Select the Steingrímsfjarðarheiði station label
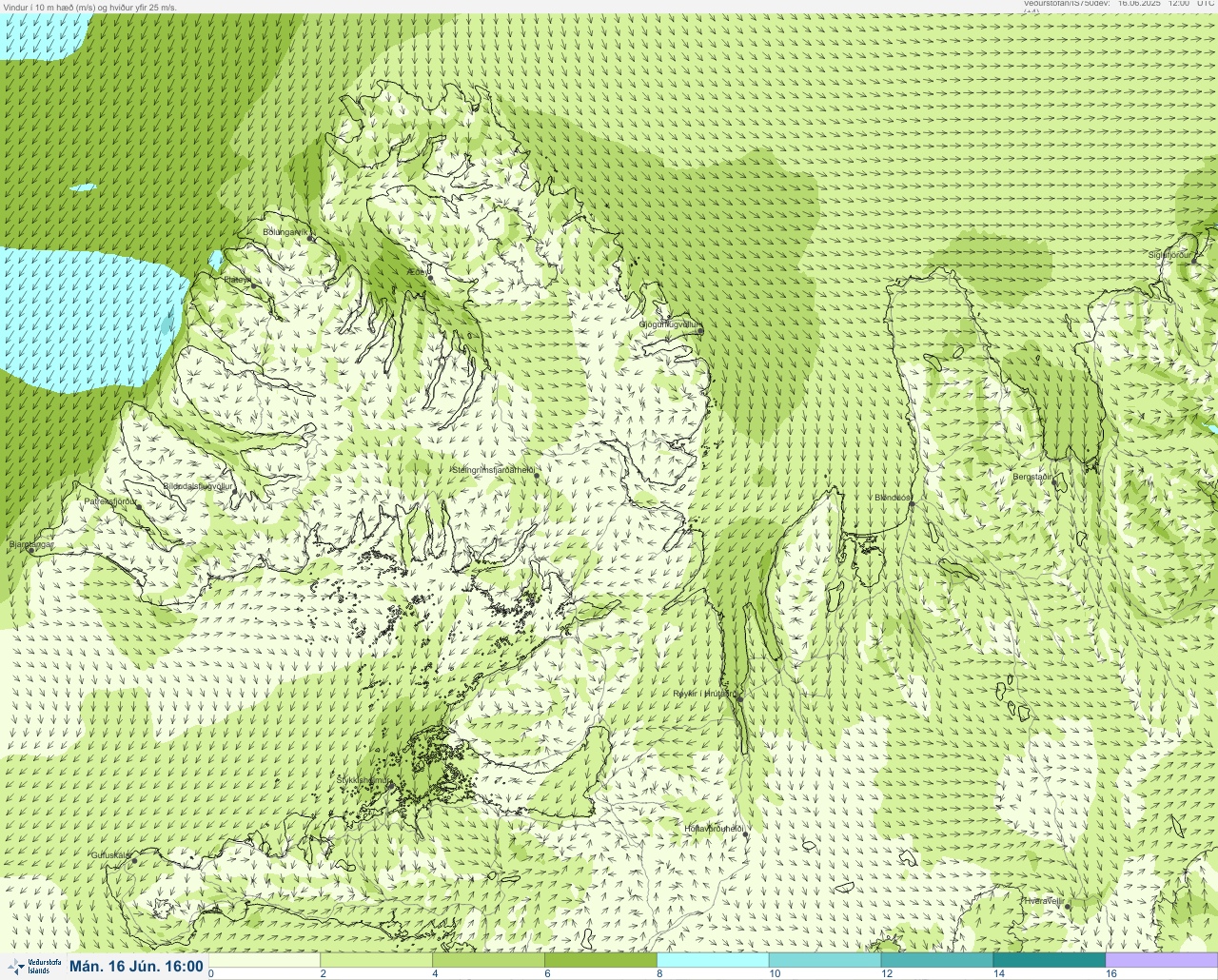 coord(492,469)
